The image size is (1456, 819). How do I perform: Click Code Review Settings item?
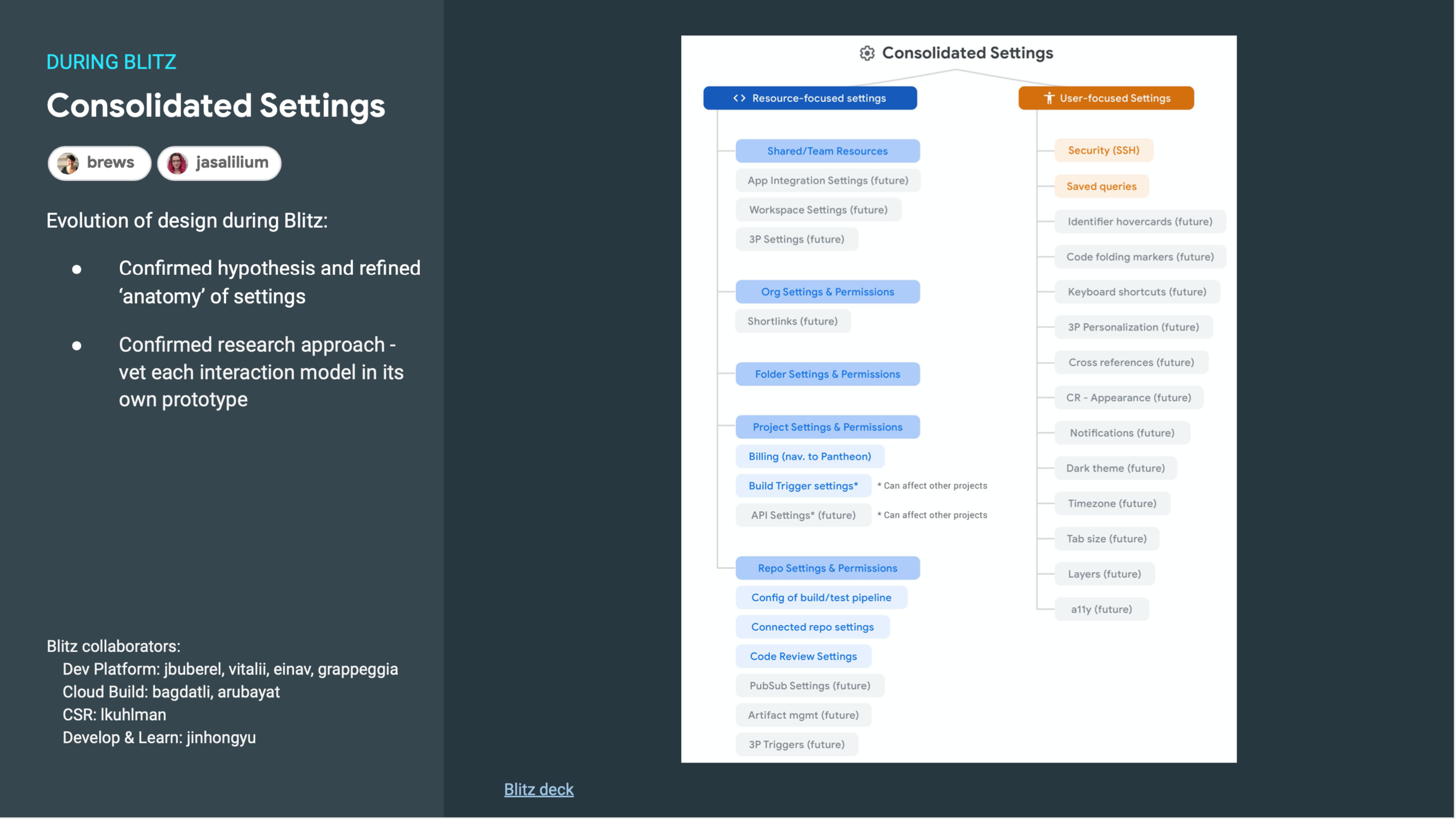[803, 657]
